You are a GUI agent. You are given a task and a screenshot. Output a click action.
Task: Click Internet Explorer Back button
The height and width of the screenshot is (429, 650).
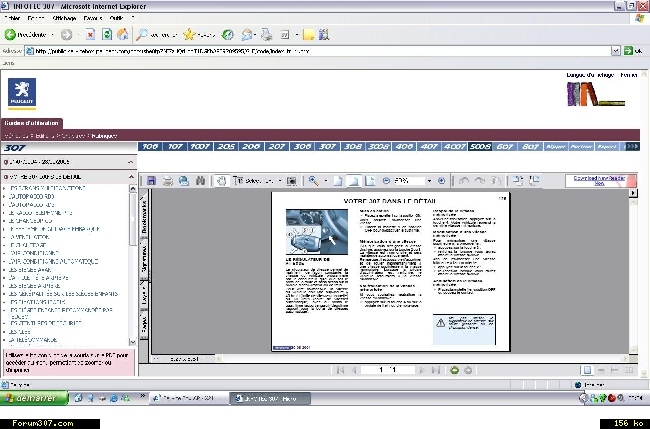pyautogui.click(x=27, y=35)
